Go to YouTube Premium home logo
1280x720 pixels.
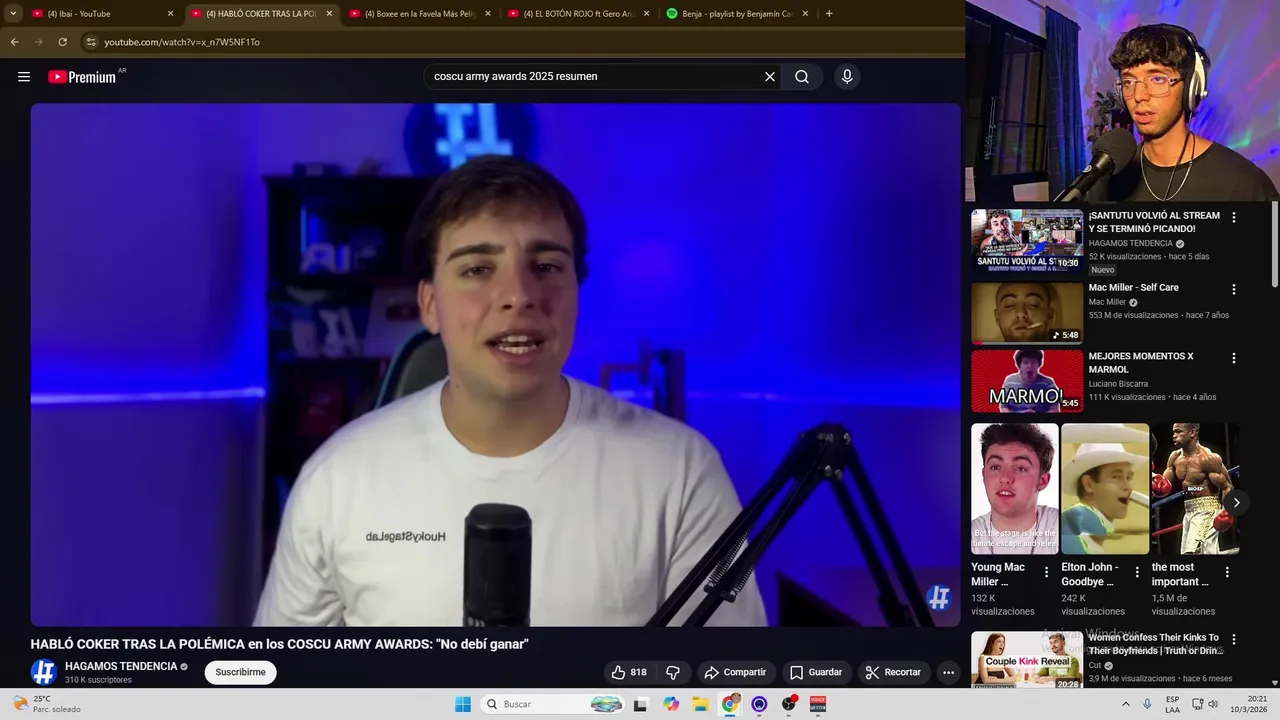pos(82,77)
